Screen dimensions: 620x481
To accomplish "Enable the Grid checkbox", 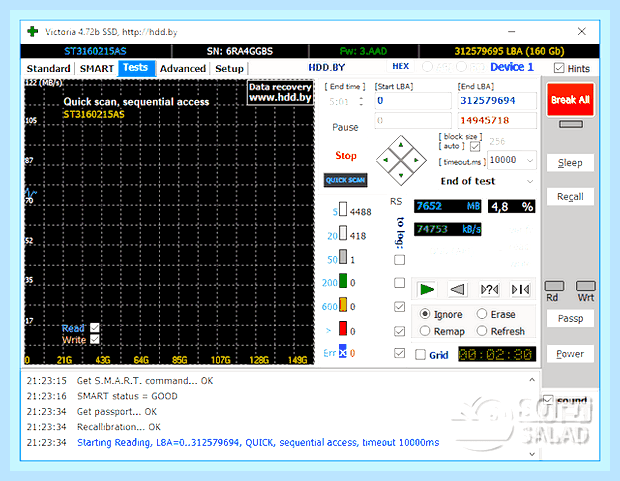I will click(420, 354).
